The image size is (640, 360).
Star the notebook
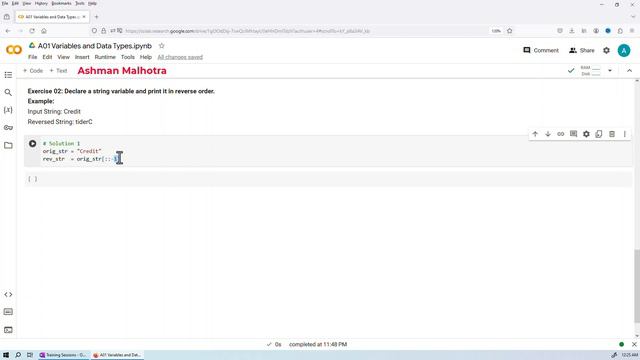162,46
